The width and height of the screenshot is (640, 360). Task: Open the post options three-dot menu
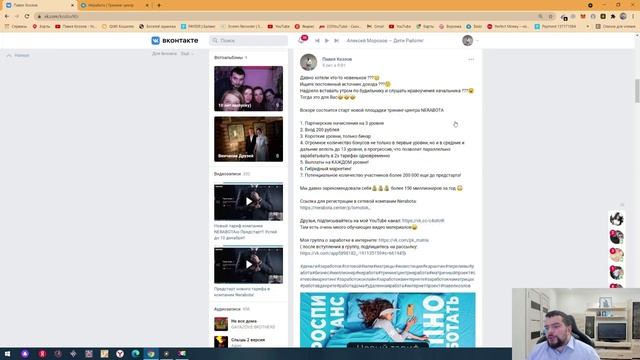[471, 59]
